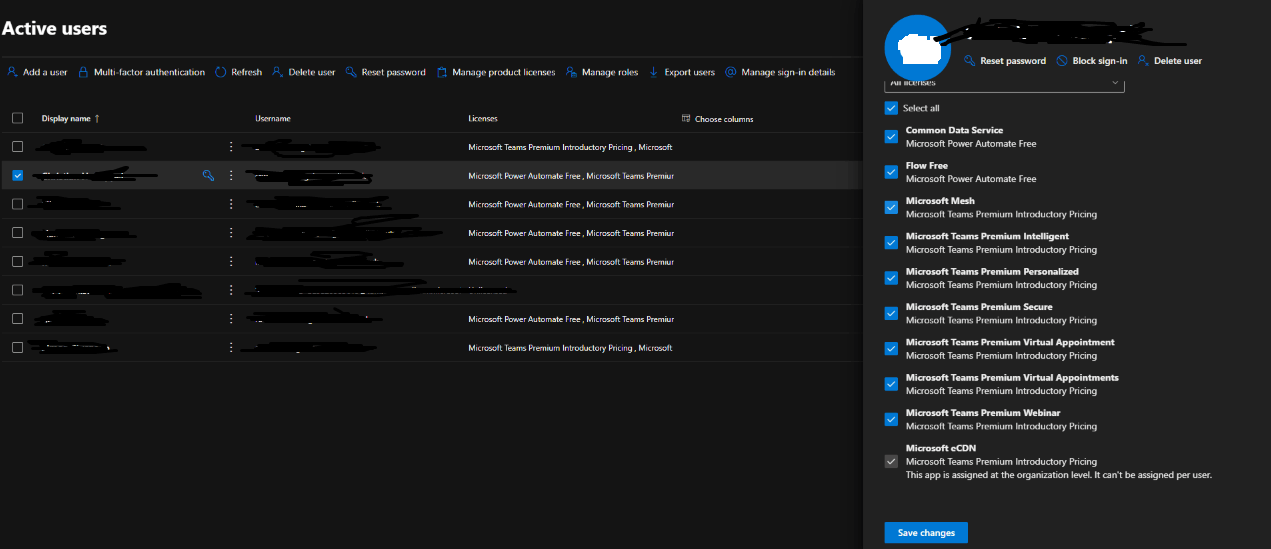1271x549 pixels.
Task: Click Reset password in the user details panel
Action: 1005,61
